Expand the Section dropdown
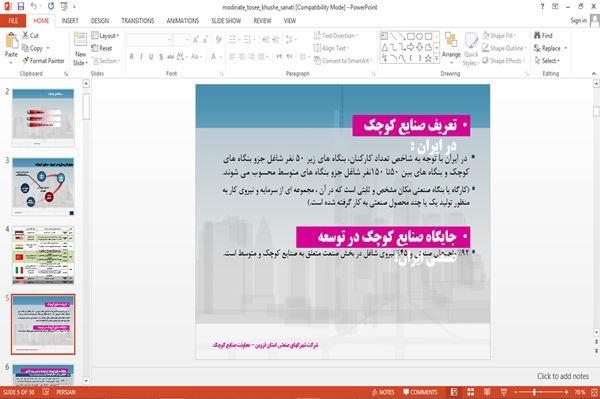The width and height of the screenshot is (600, 399). coord(106,60)
